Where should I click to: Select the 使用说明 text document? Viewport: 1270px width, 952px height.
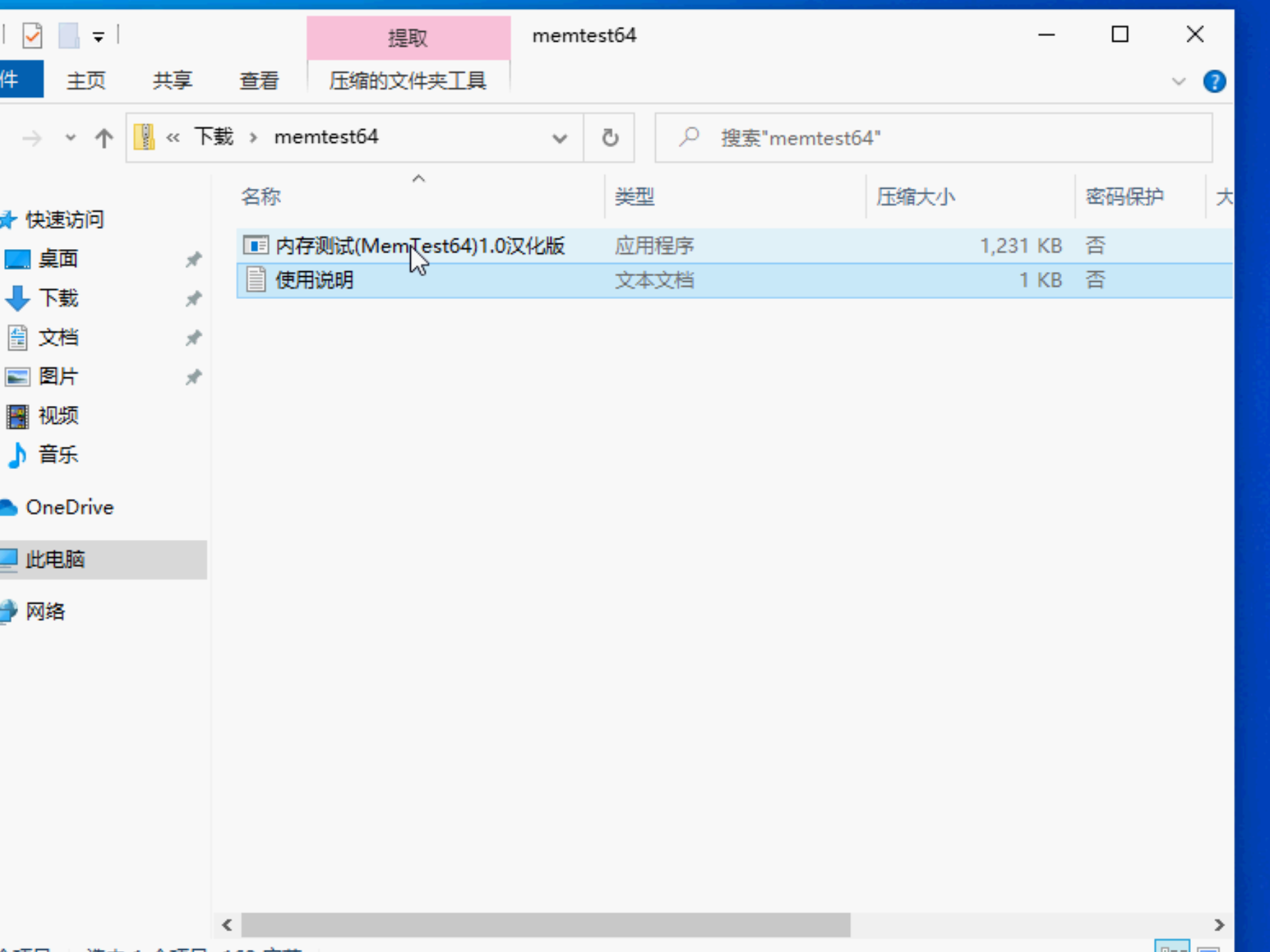tap(734, 280)
